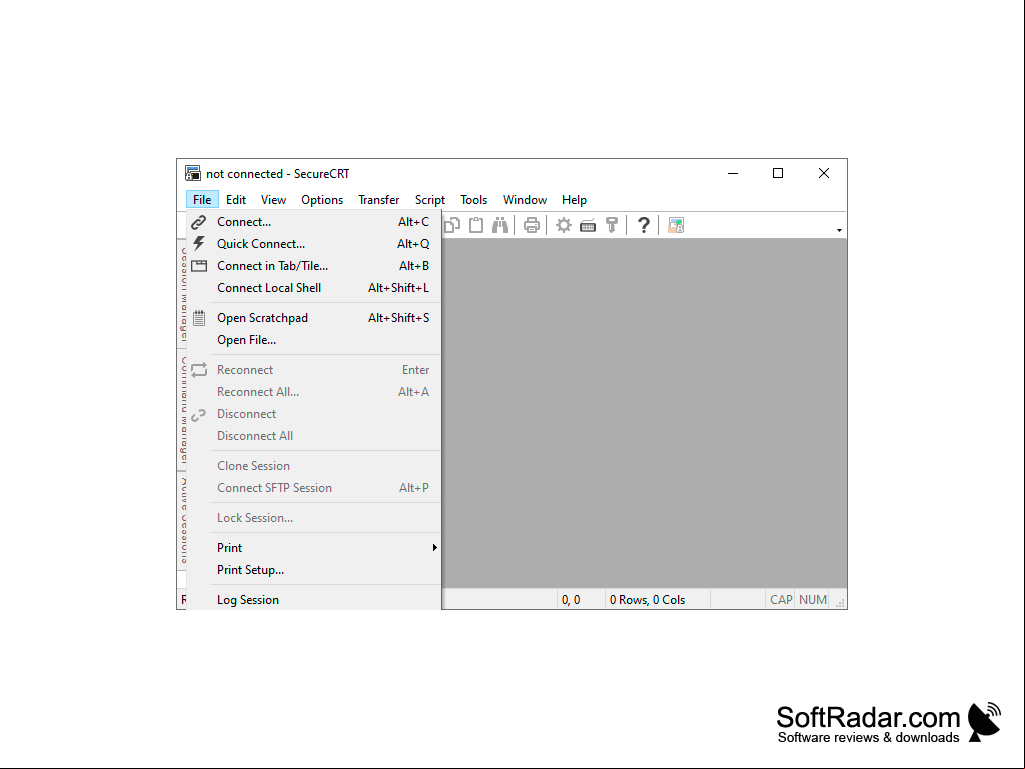
Task: Maximize the SecureCRT window
Action: (x=778, y=173)
